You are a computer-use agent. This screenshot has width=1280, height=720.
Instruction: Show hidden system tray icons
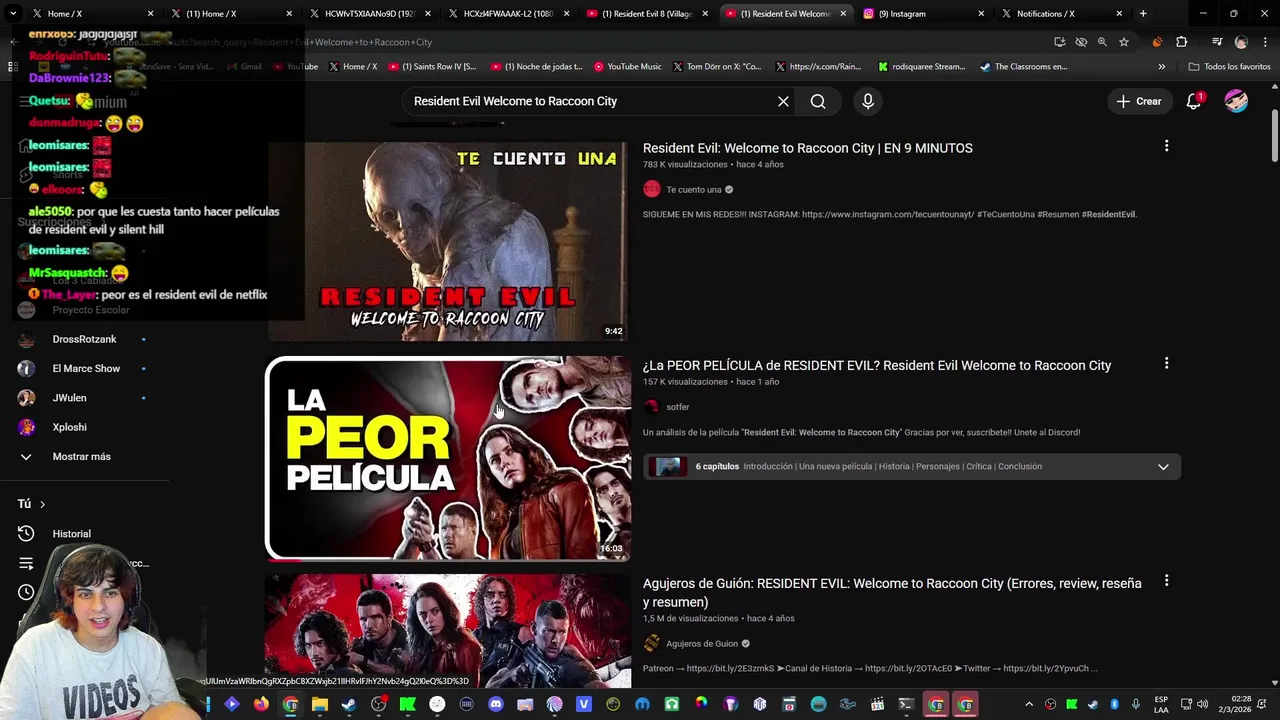tap(1029, 704)
